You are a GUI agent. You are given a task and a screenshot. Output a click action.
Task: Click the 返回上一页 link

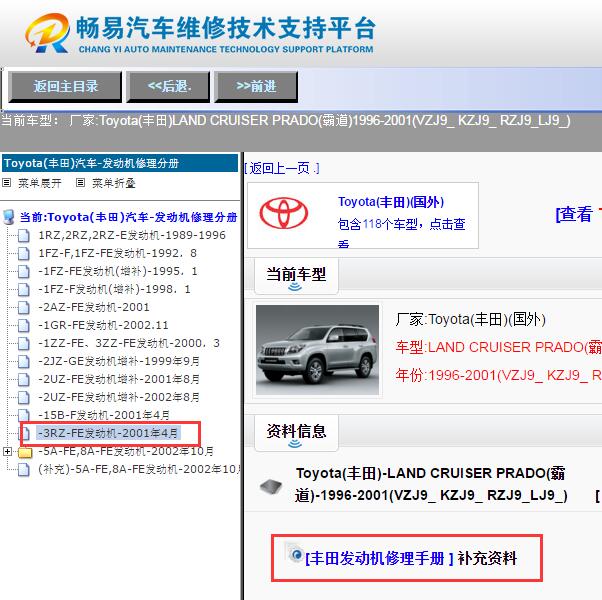[x=282, y=168]
